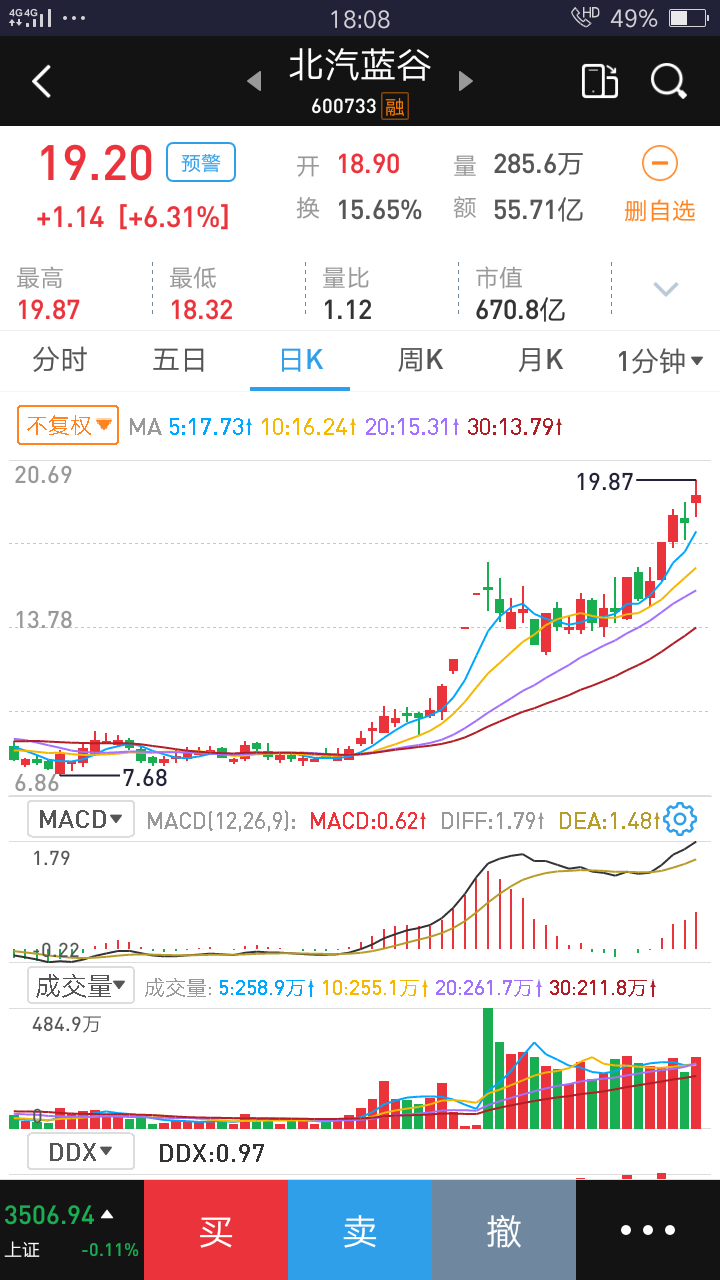Tap the HD call icon in status bar
This screenshot has width=720, height=1280.
[x=585, y=17]
